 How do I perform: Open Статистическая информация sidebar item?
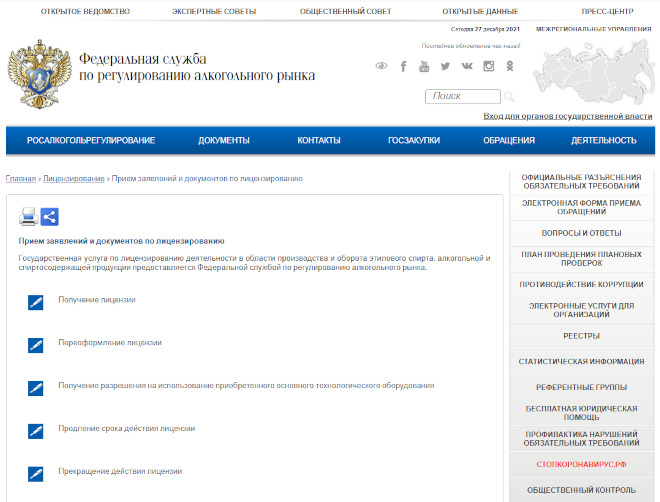click(x=581, y=361)
